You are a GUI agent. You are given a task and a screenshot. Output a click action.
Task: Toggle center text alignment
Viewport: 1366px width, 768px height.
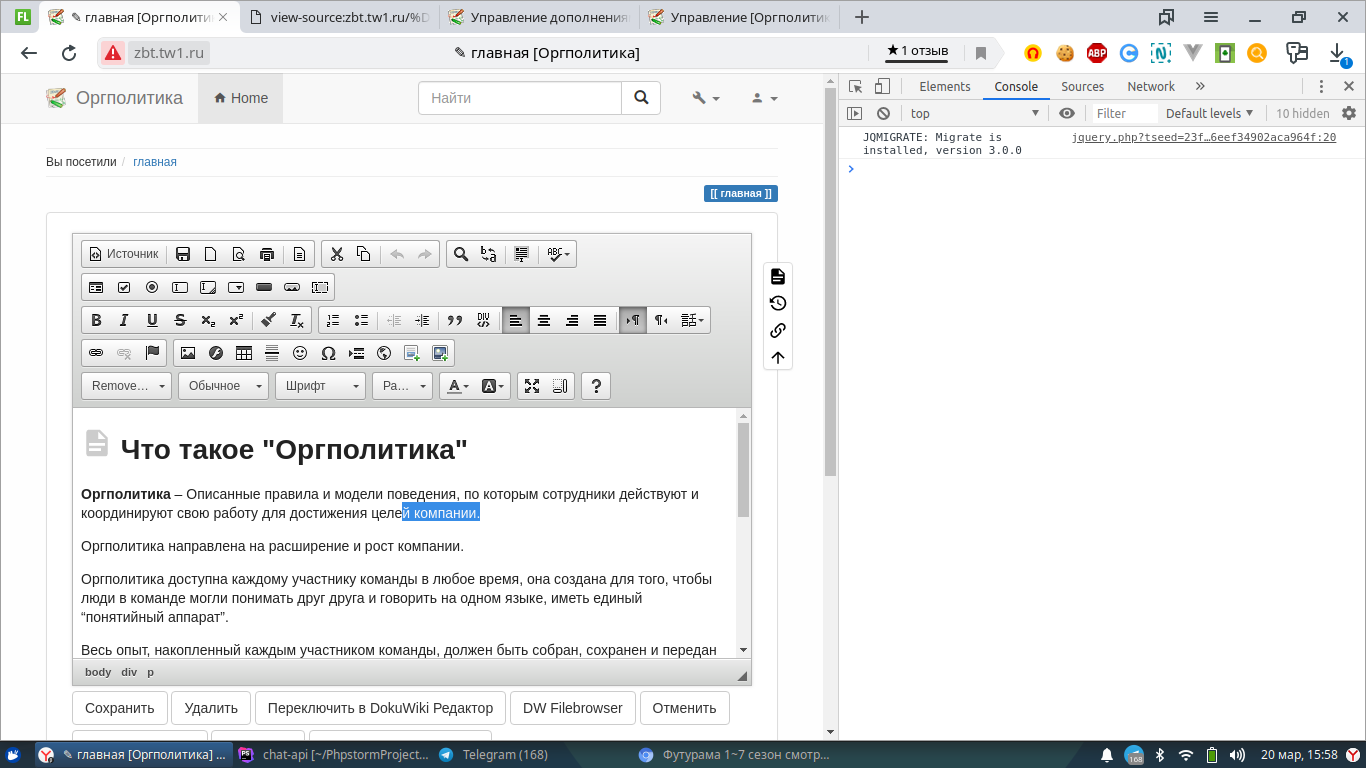click(x=544, y=320)
